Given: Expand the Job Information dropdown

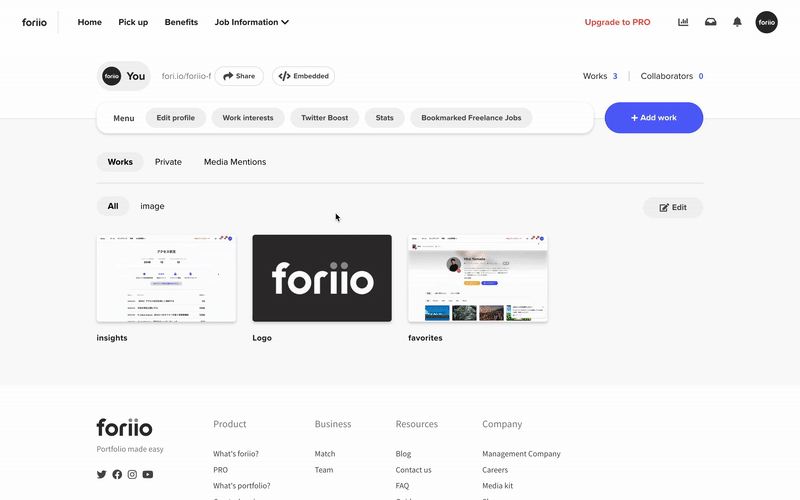Looking at the screenshot, I should (x=252, y=22).
